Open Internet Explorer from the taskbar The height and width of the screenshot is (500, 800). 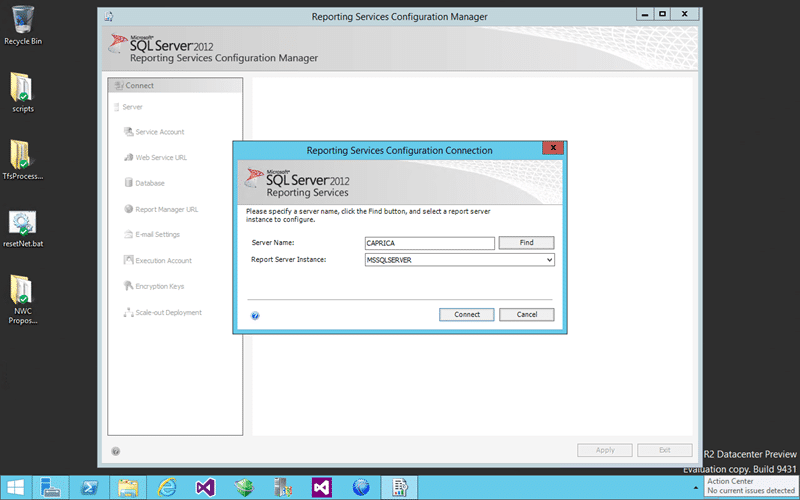[166, 487]
